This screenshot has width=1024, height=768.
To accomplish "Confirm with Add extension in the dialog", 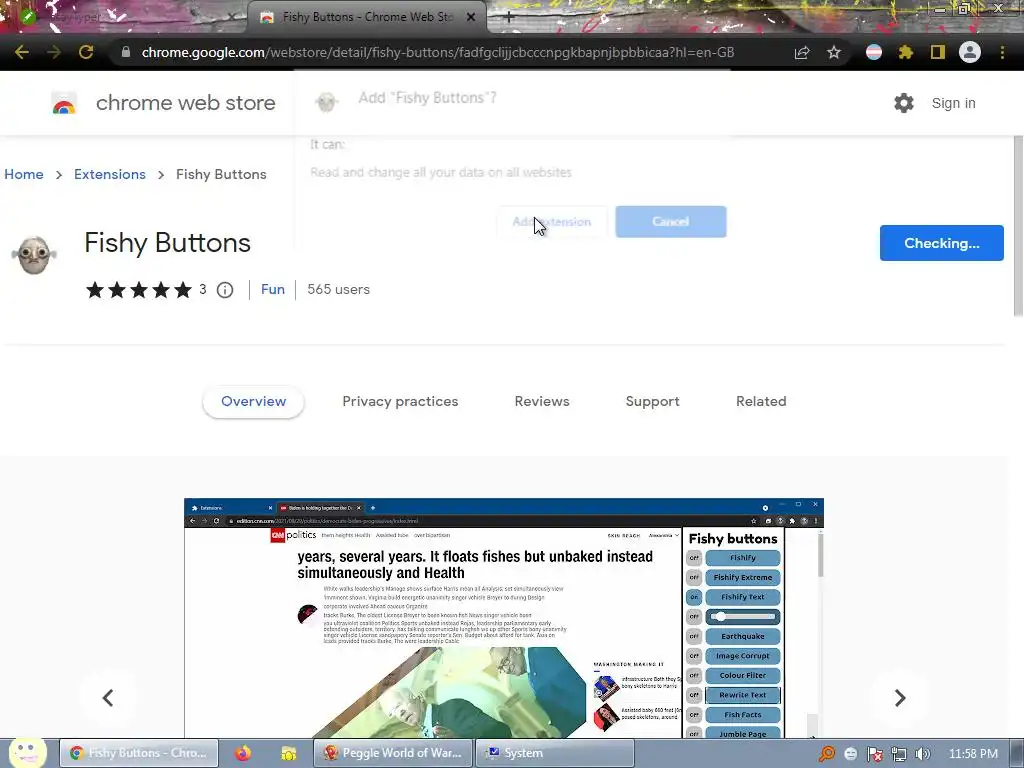I will [x=552, y=222].
